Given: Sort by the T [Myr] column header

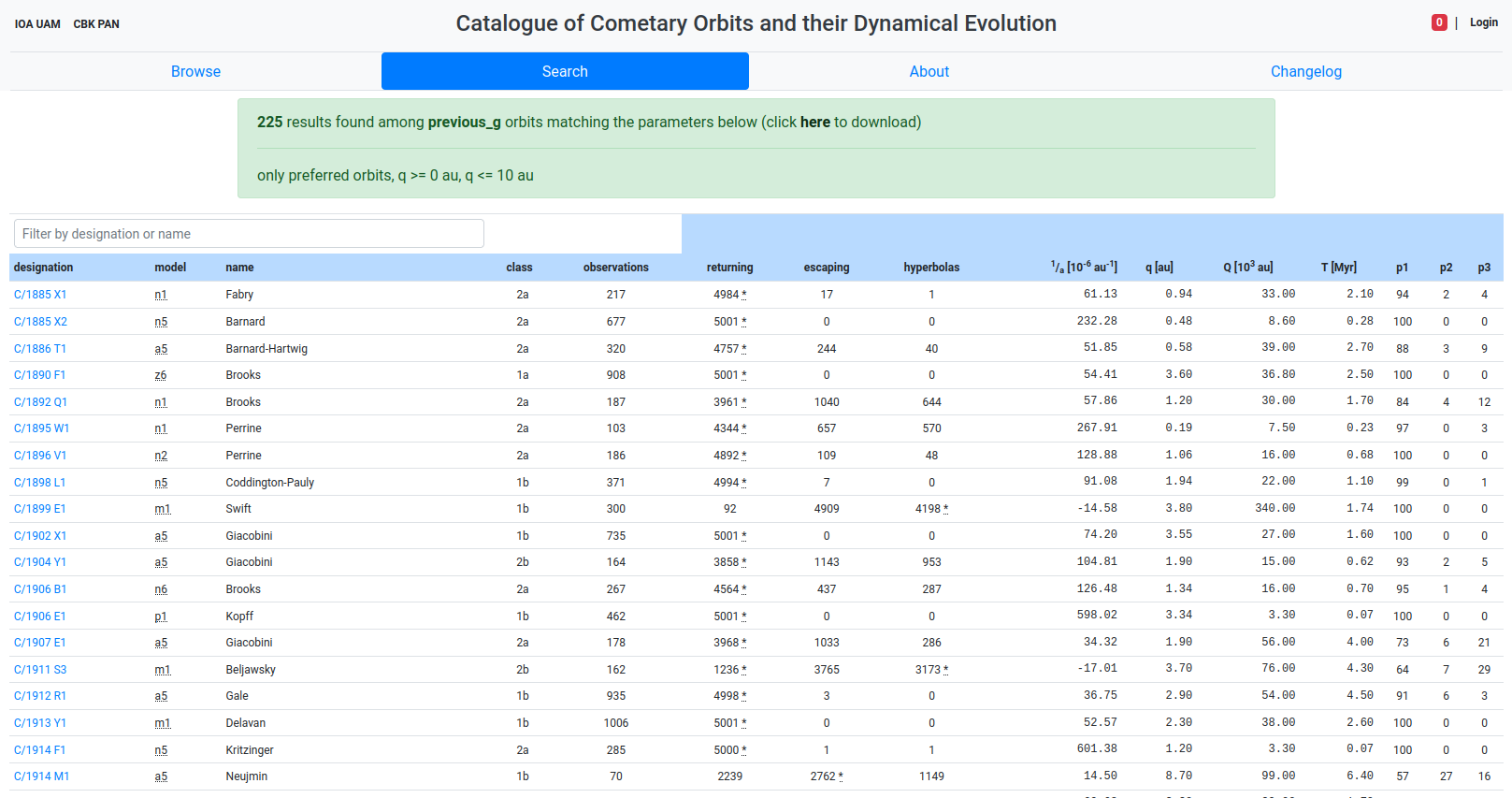Looking at the screenshot, I should (1338, 268).
